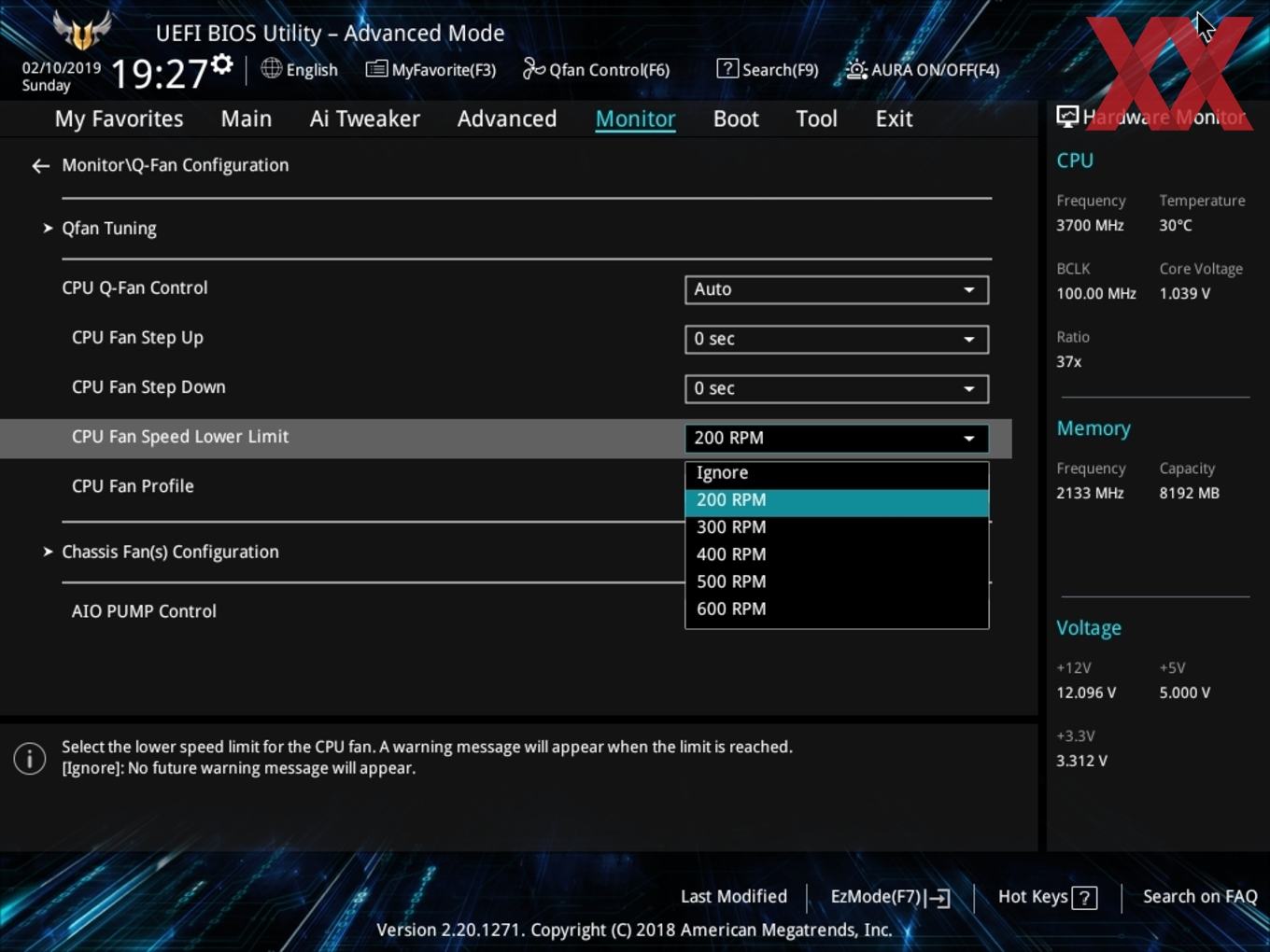Click the CPU Fan Step Up label

point(137,338)
